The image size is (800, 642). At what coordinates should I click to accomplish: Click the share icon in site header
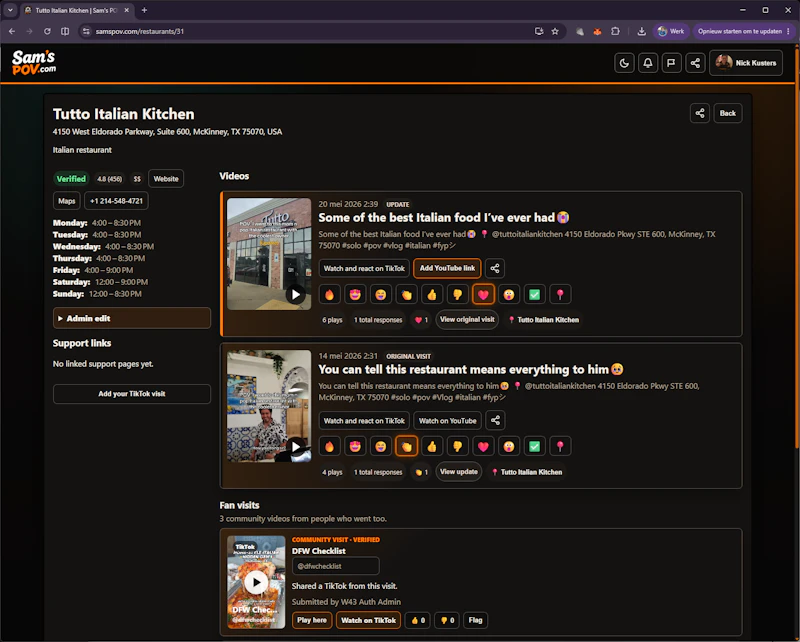coord(695,63)
